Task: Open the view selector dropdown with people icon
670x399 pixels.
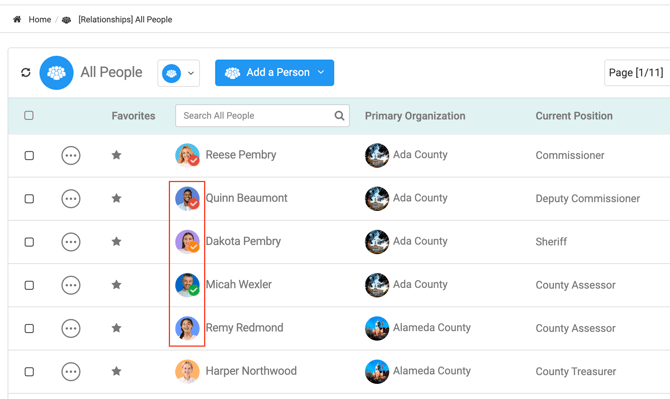Action: pyautogui.click(x=178, y=73)
